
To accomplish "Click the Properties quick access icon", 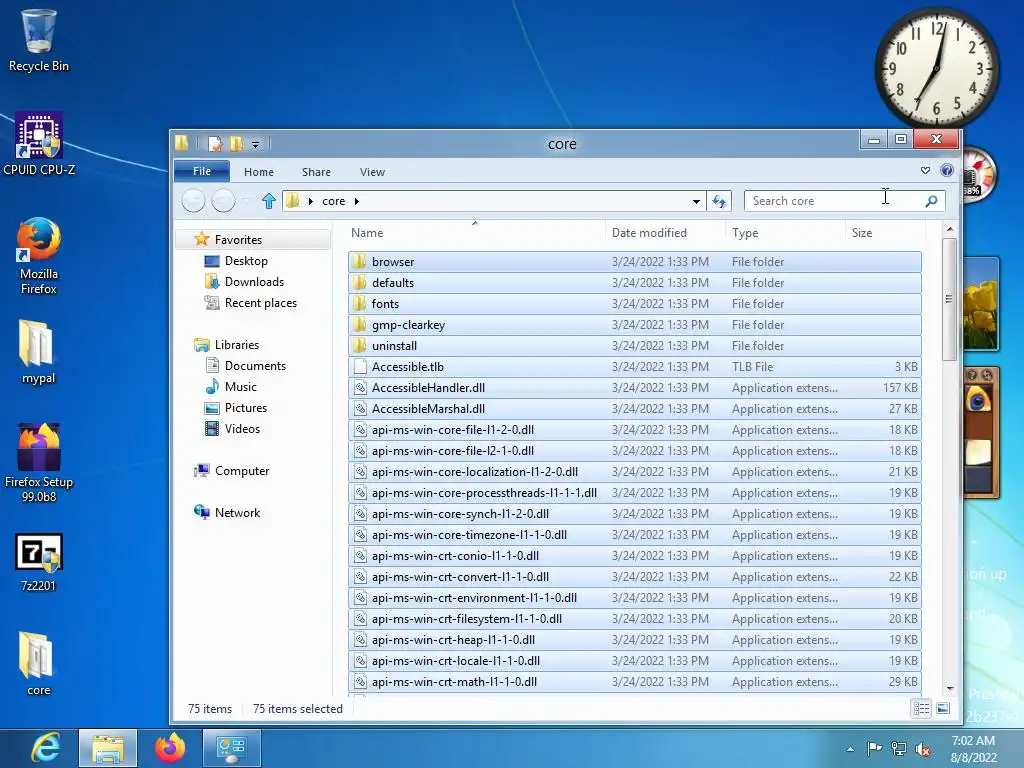I will click(x=215, y=143).
